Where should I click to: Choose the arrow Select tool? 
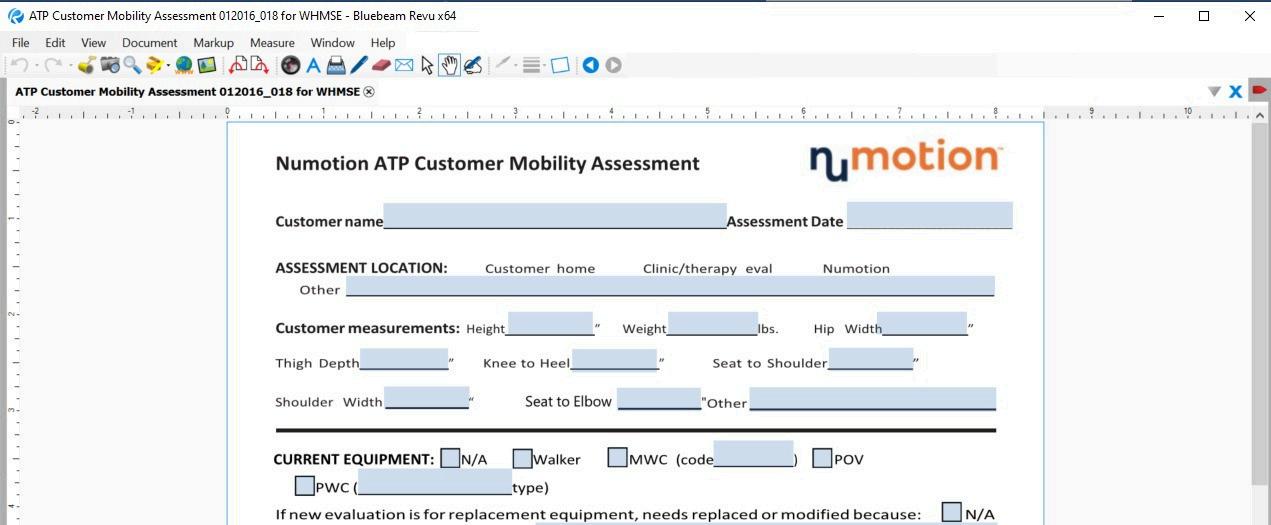pos(427,65)
